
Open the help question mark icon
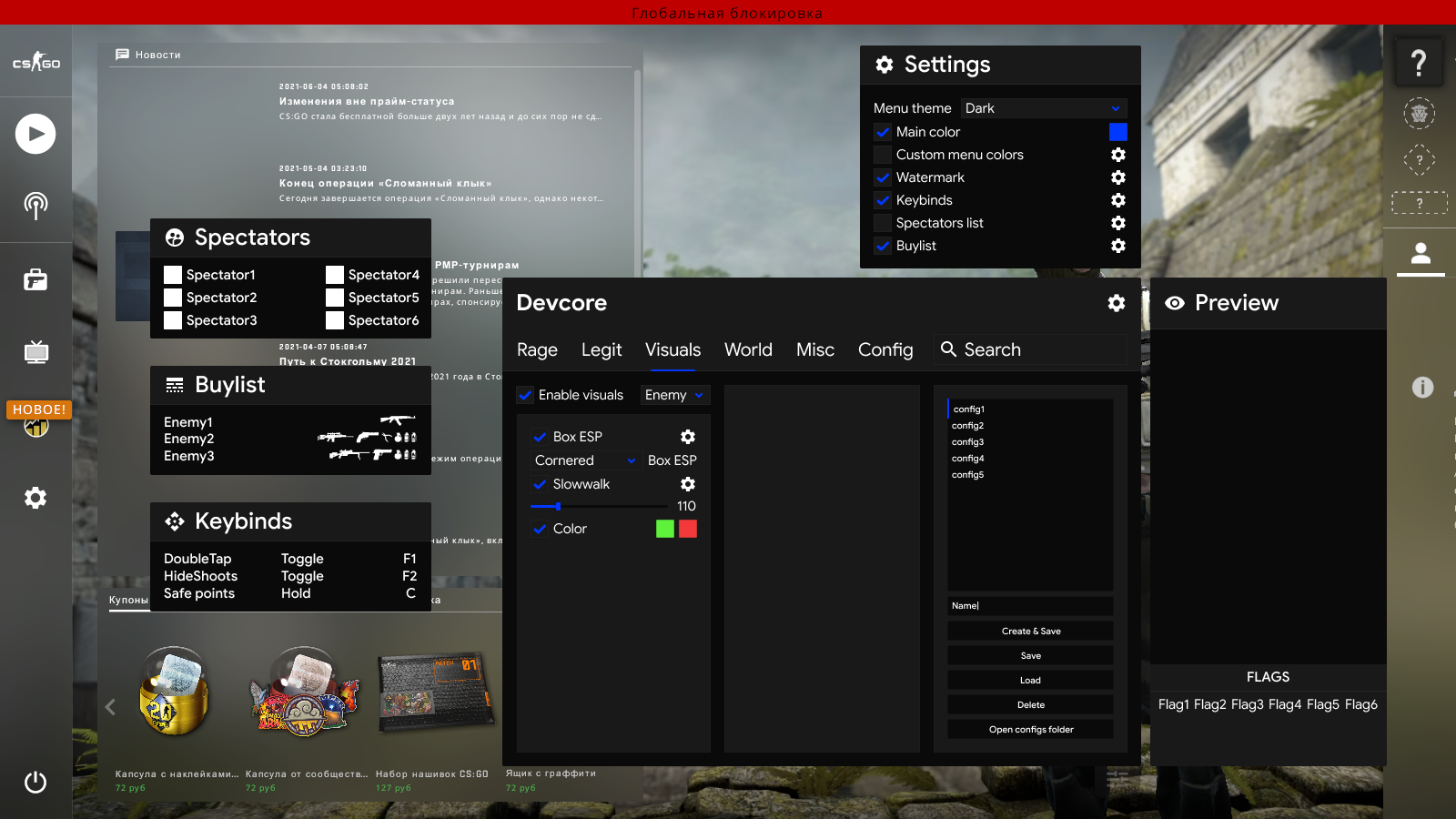point(1419,63)
